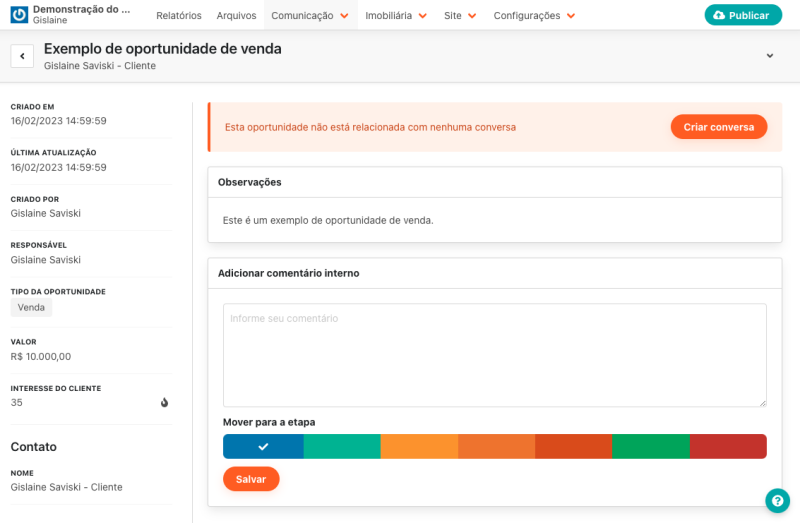Image resolution: width=800 pixels, height=523 pixels.
Task: Click the cloud upload icon in Publicar
Action: [x=719, y=16]
